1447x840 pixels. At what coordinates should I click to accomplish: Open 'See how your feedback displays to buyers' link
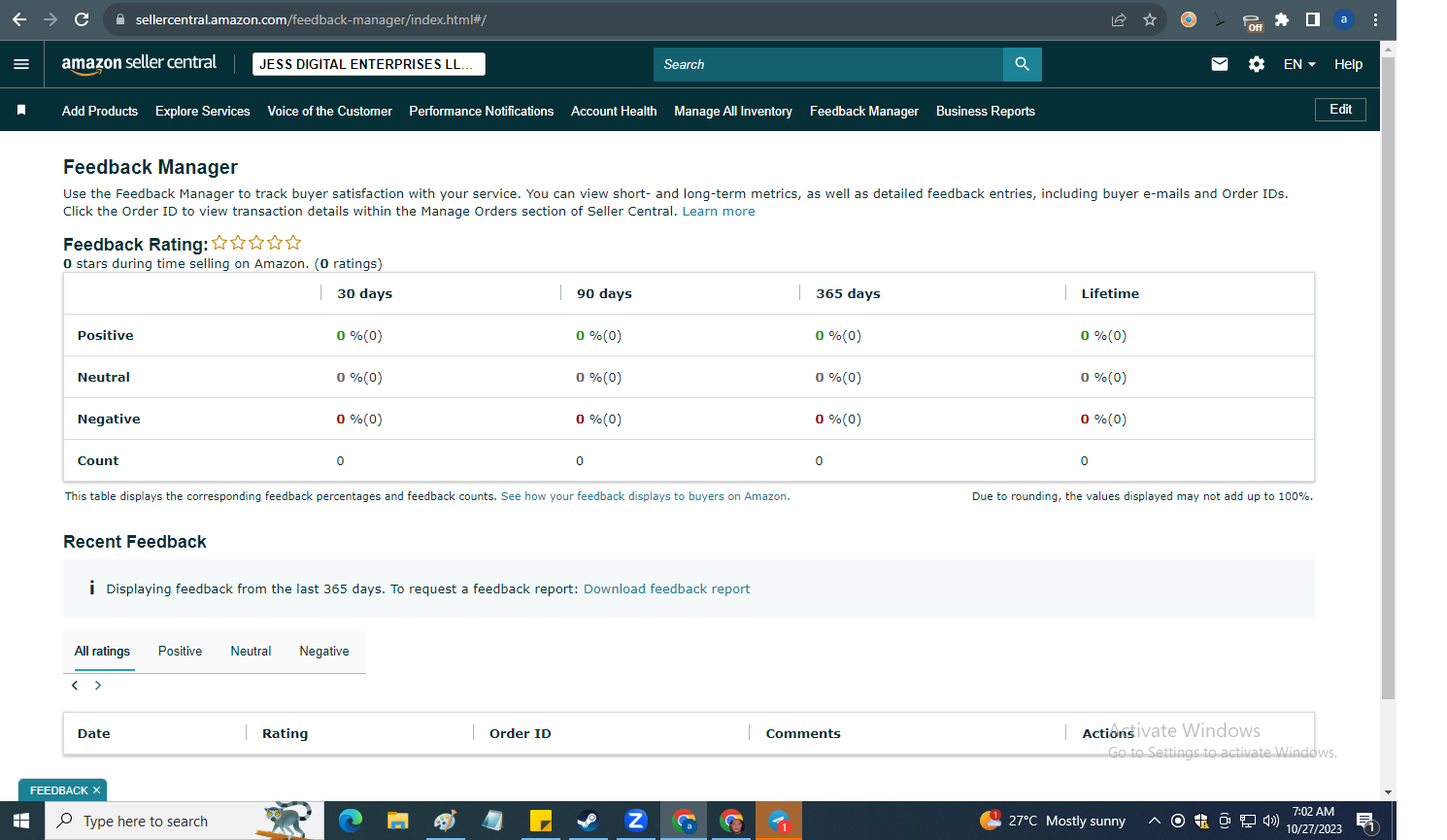(644, 496)
